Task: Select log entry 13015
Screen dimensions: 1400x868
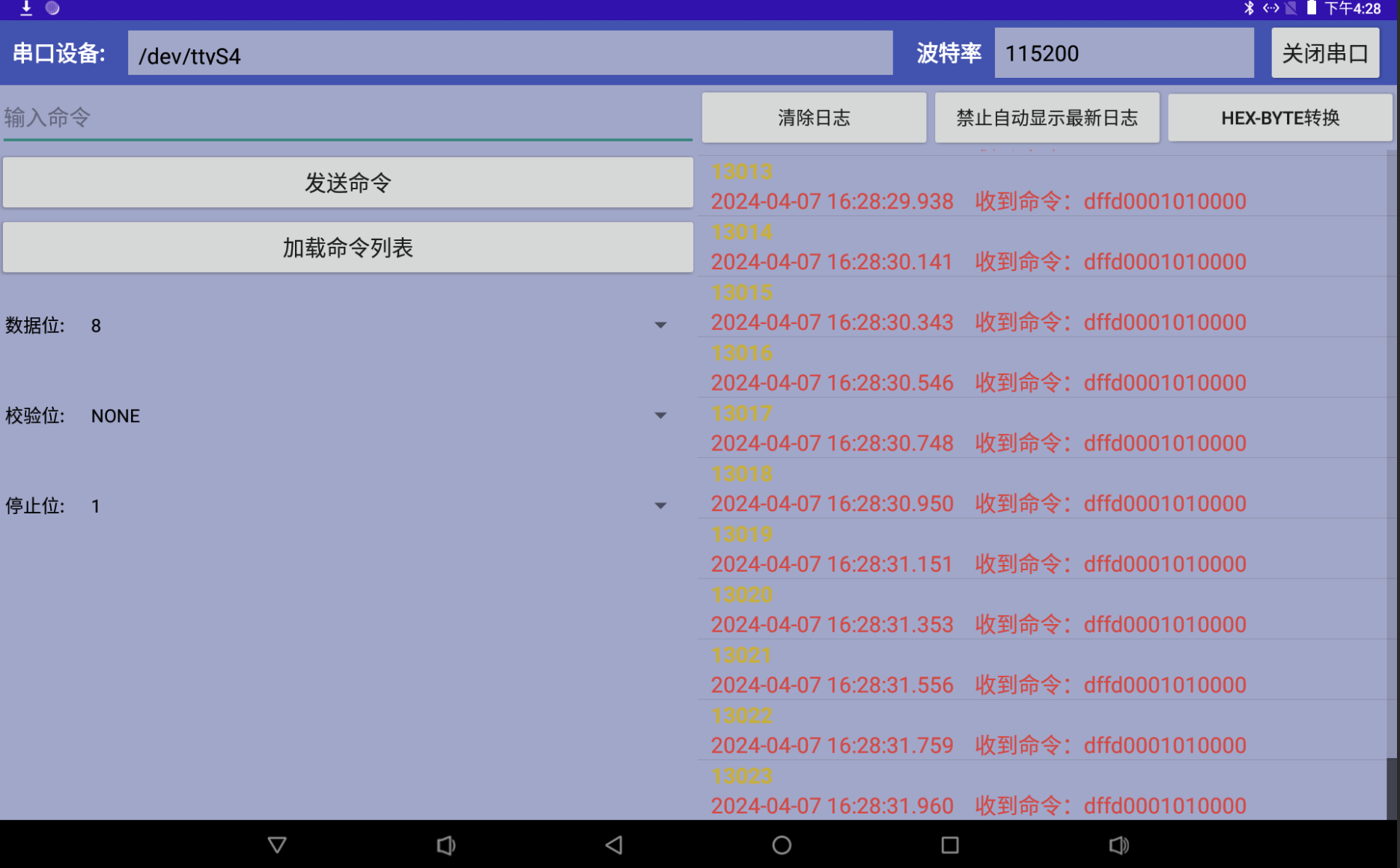Action: point(742,293)
